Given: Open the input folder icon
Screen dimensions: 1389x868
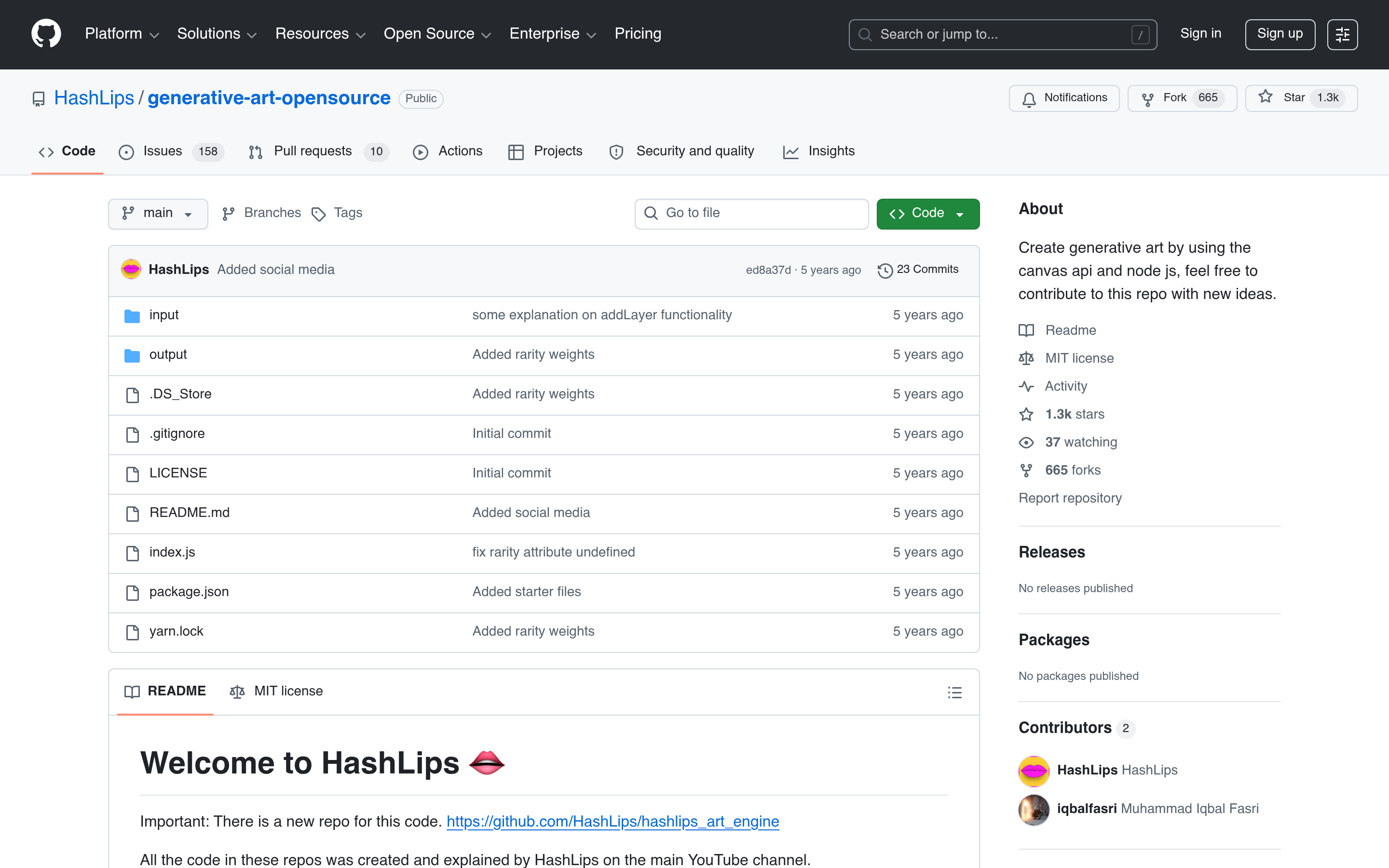Looking at the screenshot, I should point(132,316).
